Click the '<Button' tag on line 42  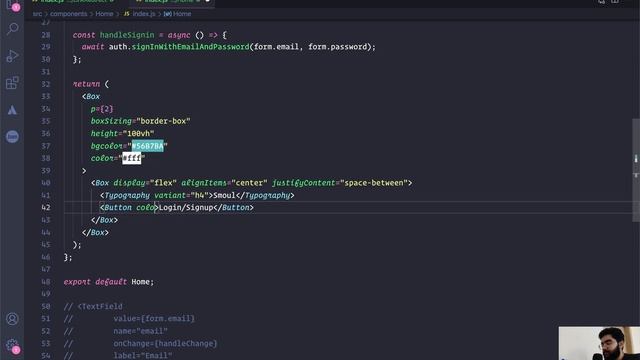(116, 208)
